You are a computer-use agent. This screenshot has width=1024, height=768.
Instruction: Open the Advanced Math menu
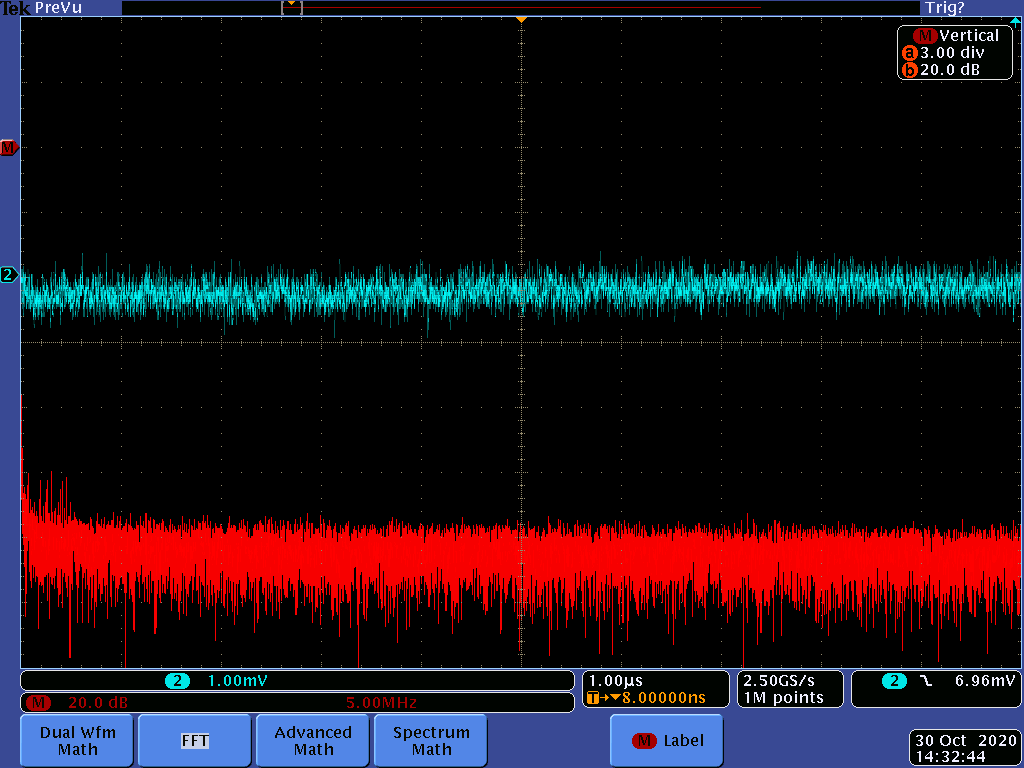[313, 740]
